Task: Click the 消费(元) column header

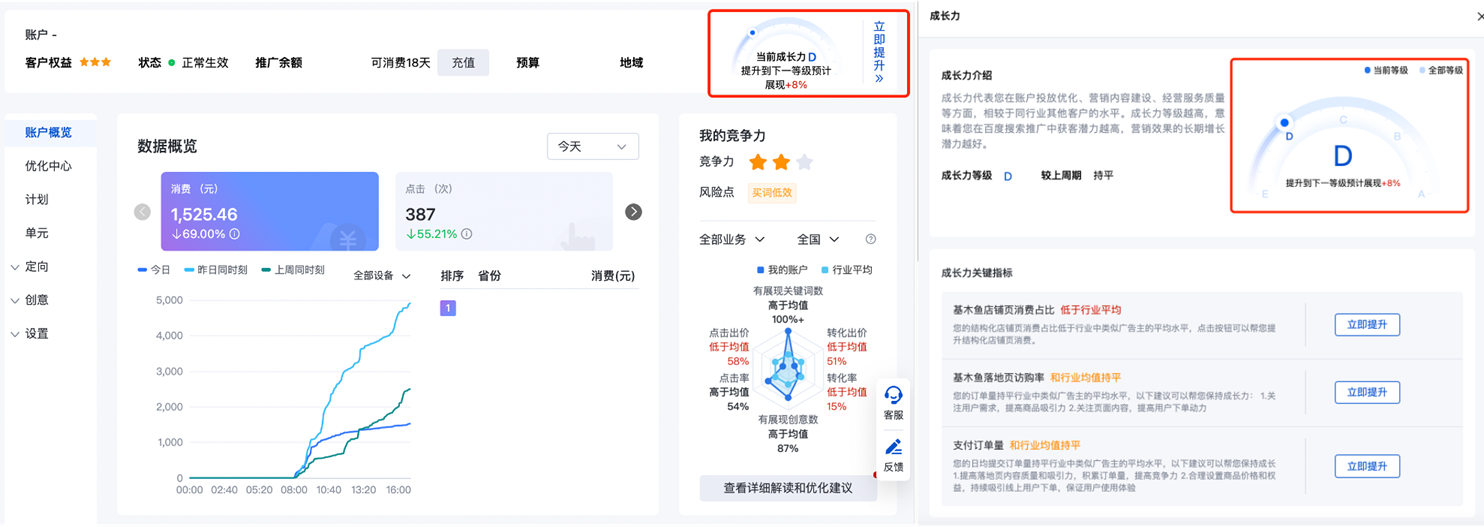Action: [x=613, y=276]
